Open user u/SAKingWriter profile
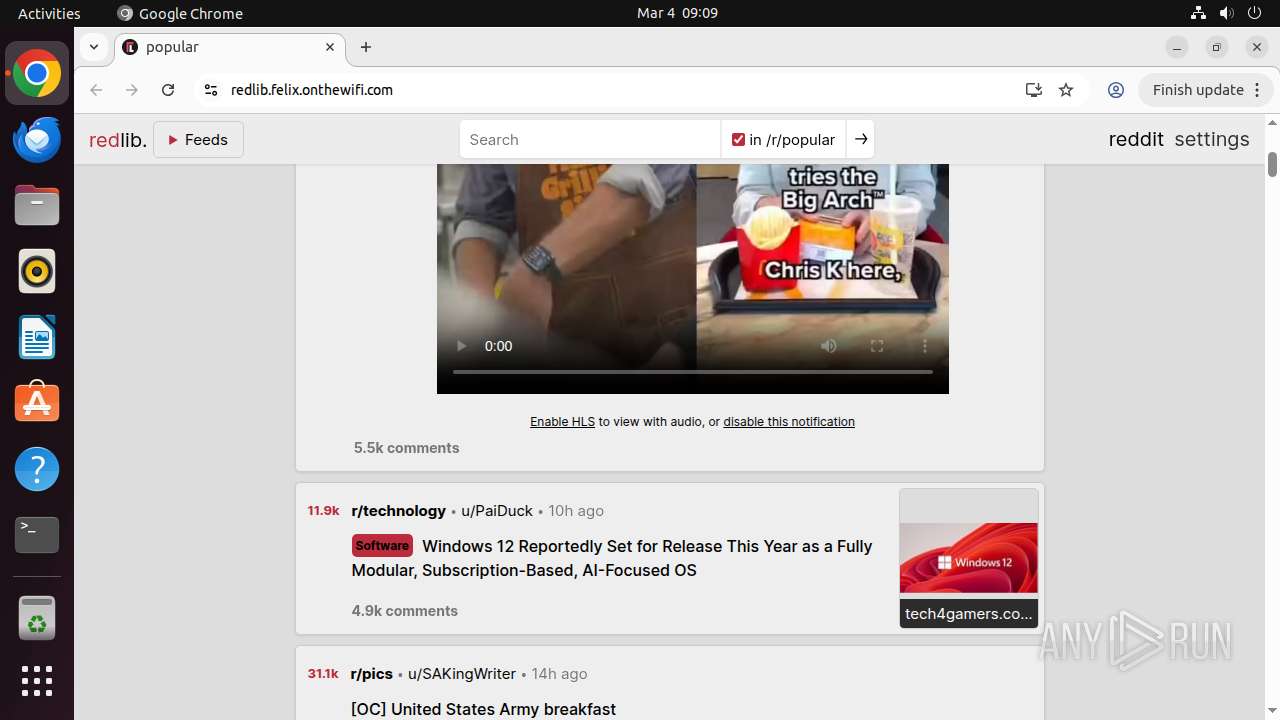This screenshot has height=720, width=1280. point(462,674)
